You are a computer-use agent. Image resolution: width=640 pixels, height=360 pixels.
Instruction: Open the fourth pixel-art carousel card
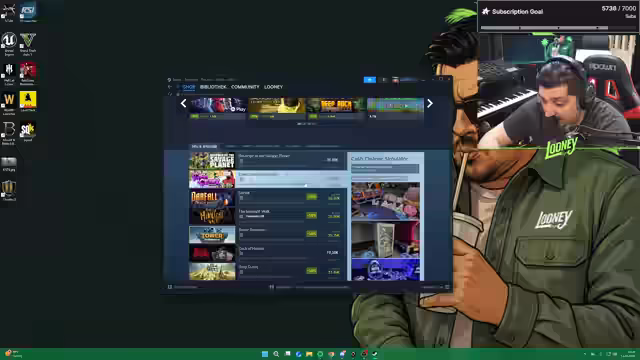click(395, 108)
